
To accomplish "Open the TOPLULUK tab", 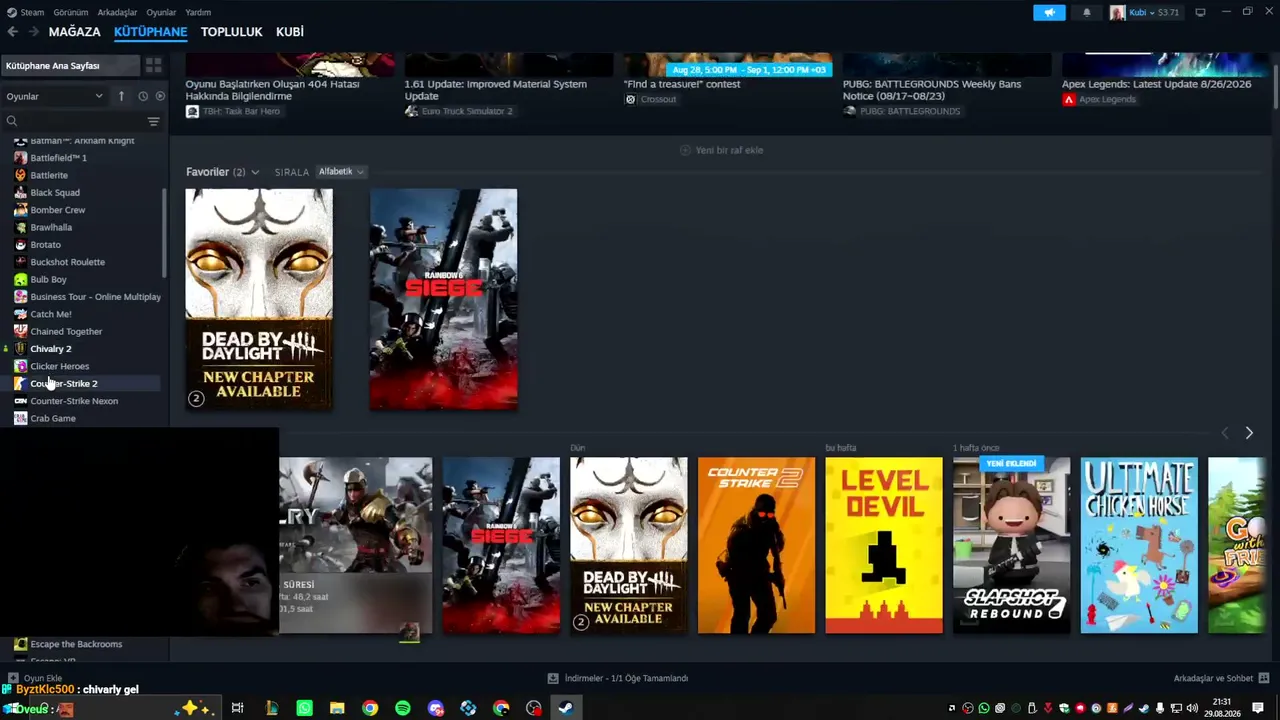I will click(x=231, y=32).
